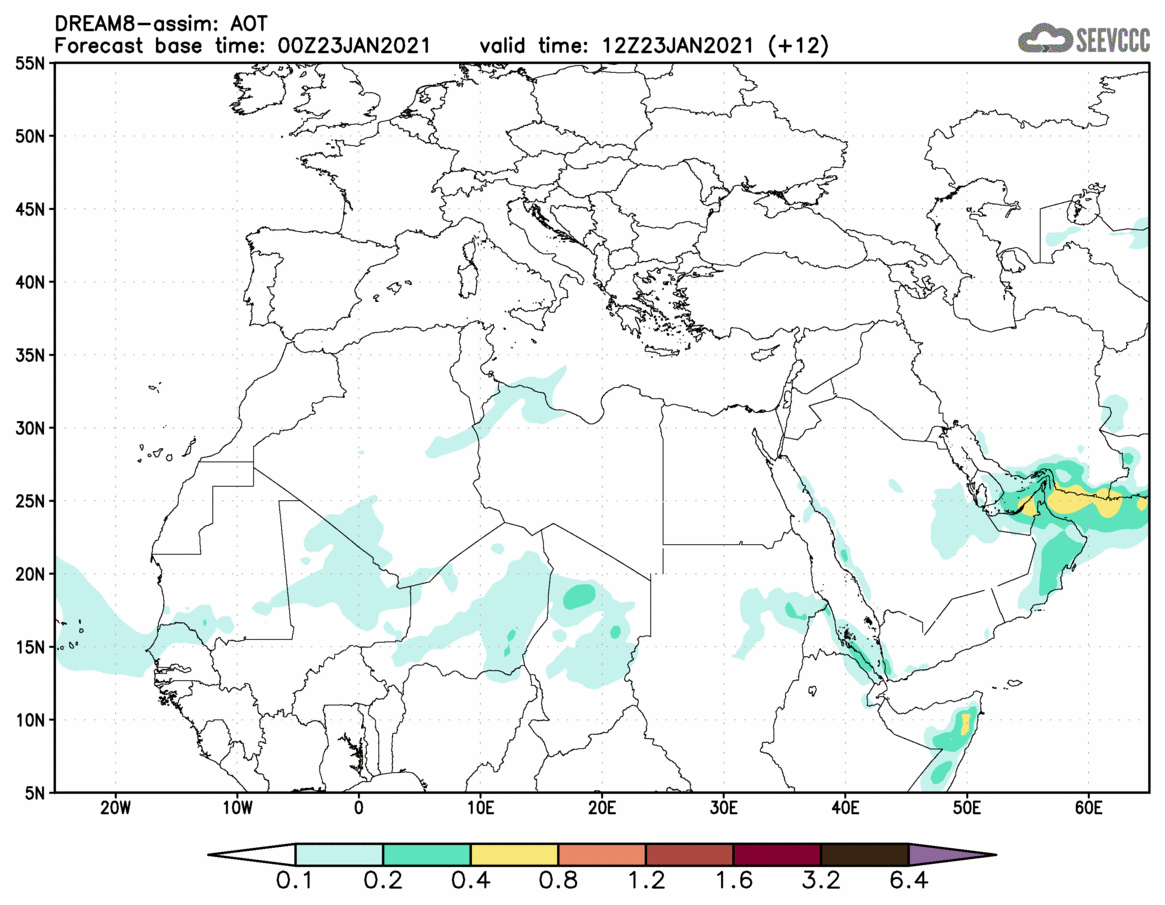
Task: Click the '20E' longitude label
Action: pos(602,808)
